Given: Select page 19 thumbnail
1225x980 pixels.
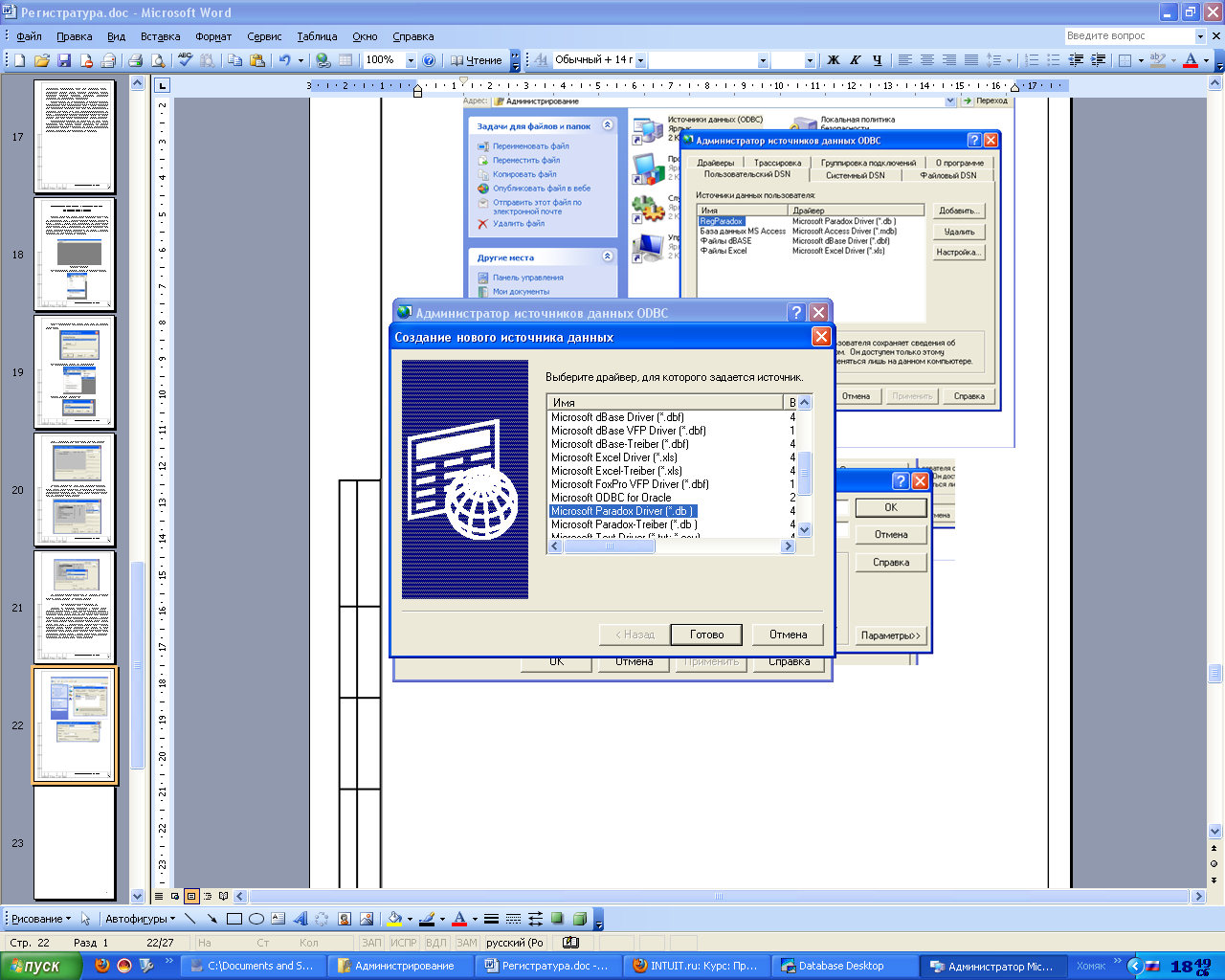Looking at the screenshot, I should point(75,372).
